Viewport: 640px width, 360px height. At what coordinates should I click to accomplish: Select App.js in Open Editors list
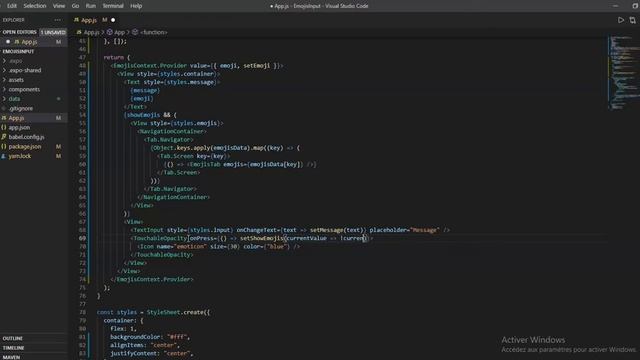29,42
